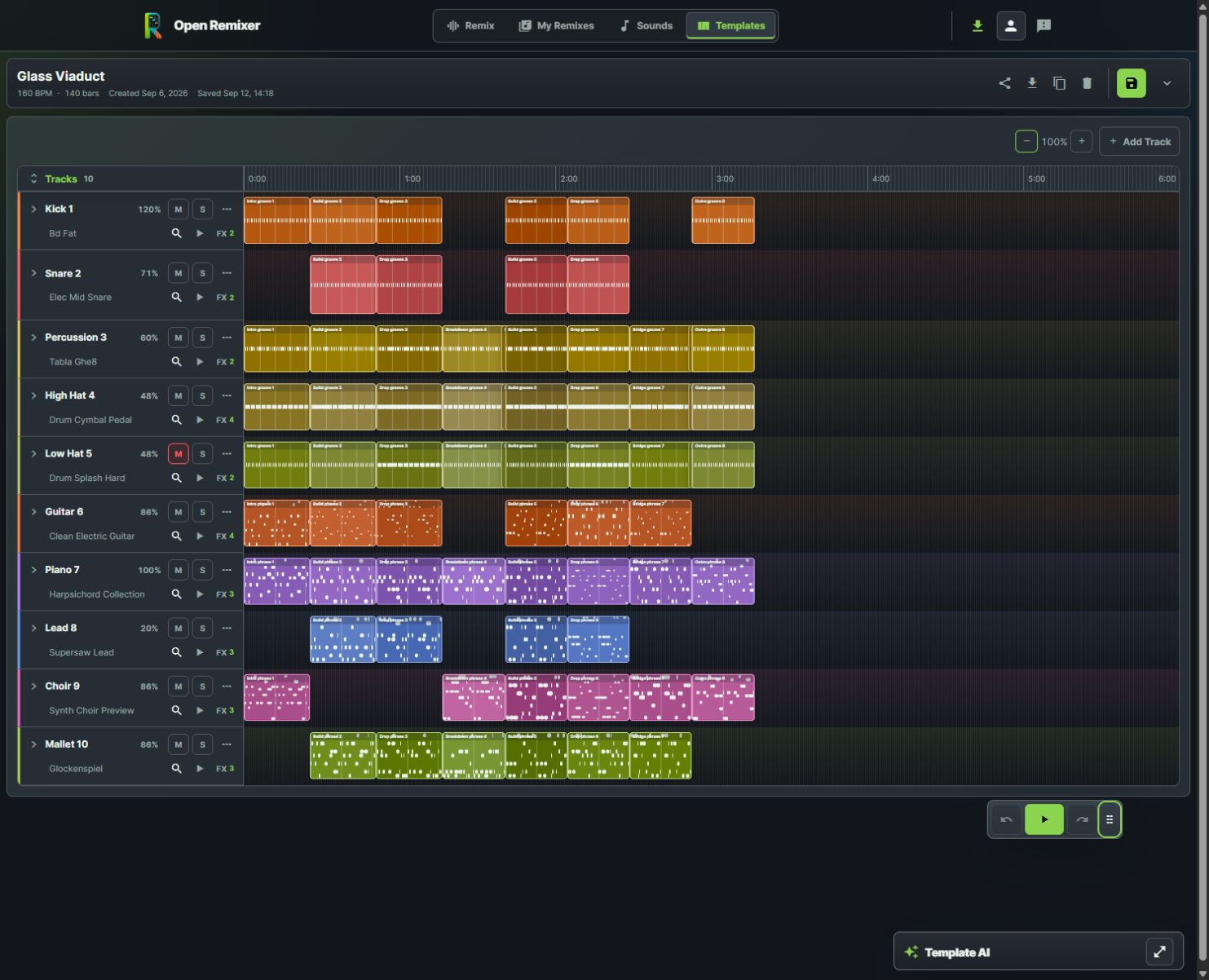
Task: Mute the Kick 1 track
Action: pyautogui.click(x=178, y=209)
